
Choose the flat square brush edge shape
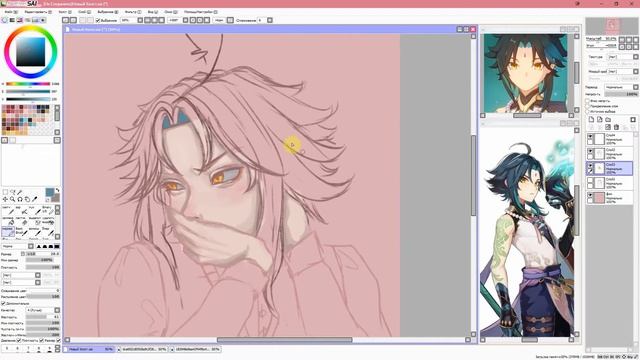pyautogui.click(x=57, y=247)
